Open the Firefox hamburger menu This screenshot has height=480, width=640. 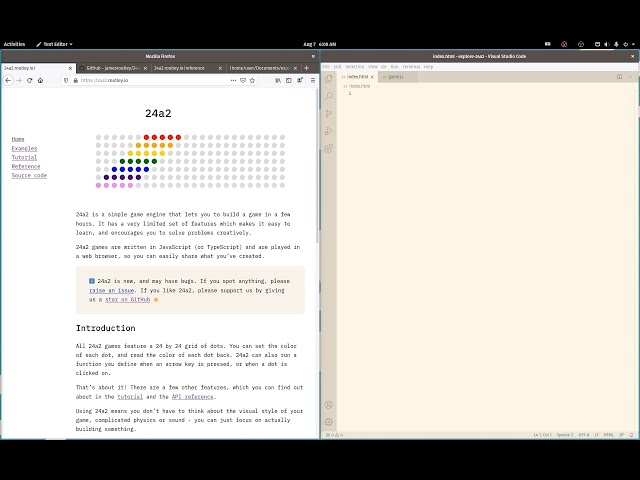[x=313, y=80]
